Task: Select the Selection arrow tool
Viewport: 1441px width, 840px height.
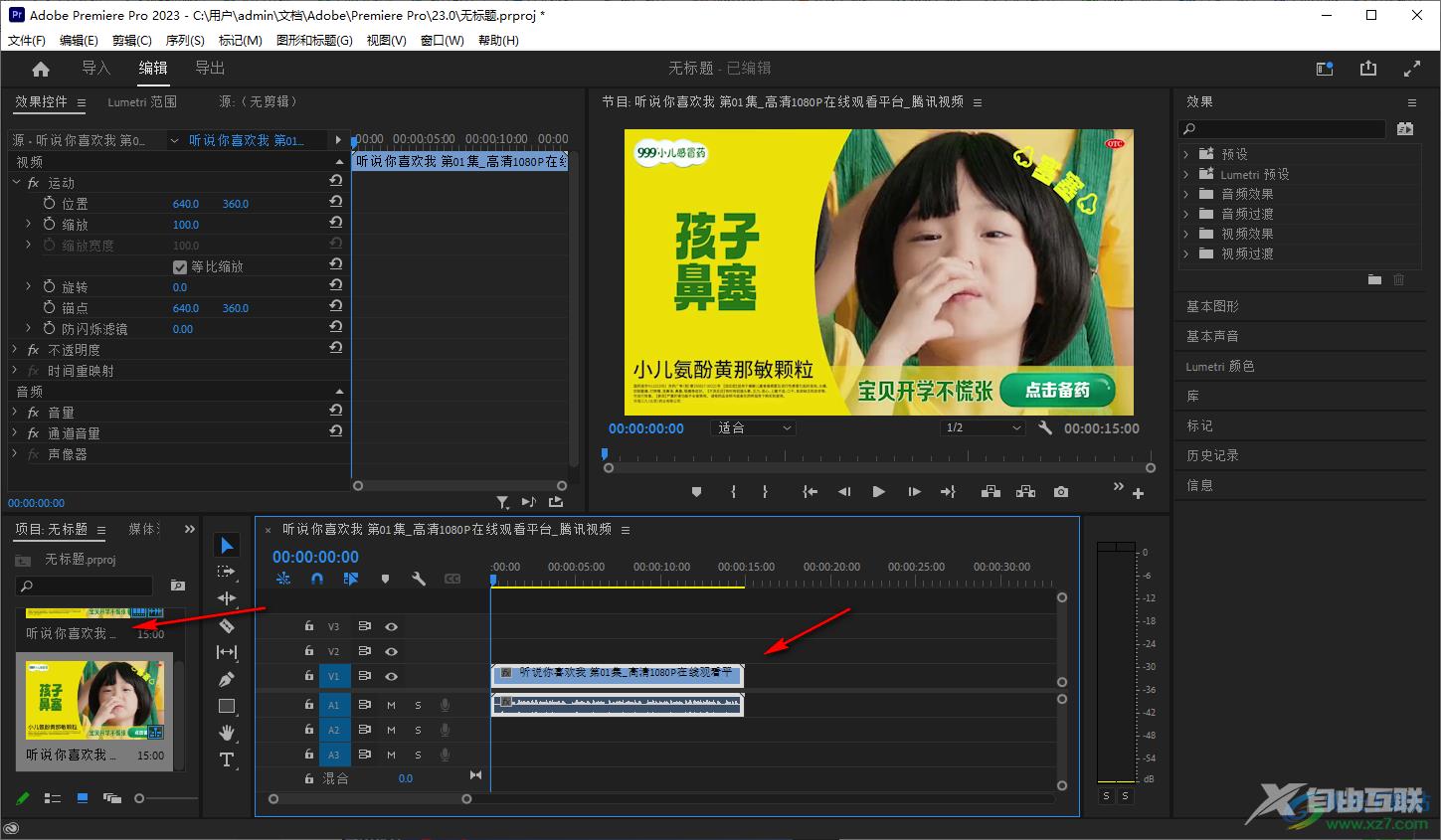Action: pos(227,545)
